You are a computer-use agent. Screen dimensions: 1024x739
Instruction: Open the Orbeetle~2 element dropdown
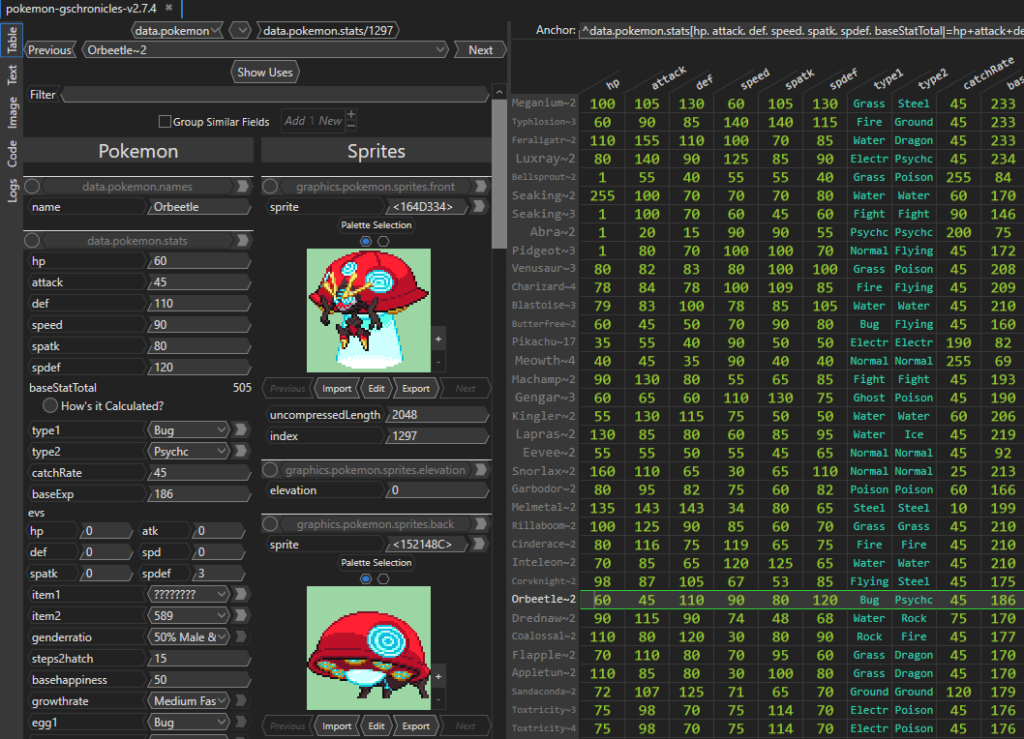[x=265, y=50]
